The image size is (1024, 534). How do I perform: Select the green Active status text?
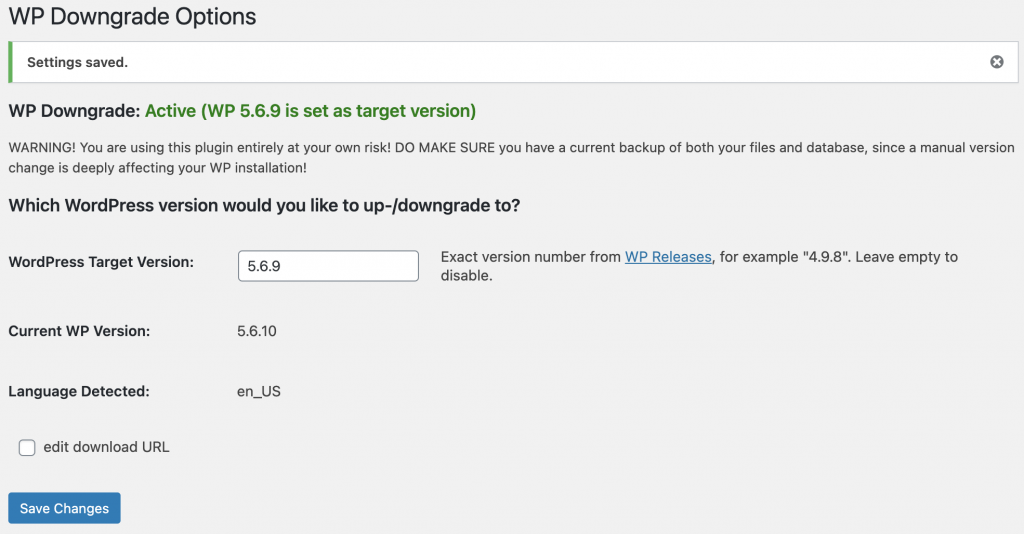point(310,110)
